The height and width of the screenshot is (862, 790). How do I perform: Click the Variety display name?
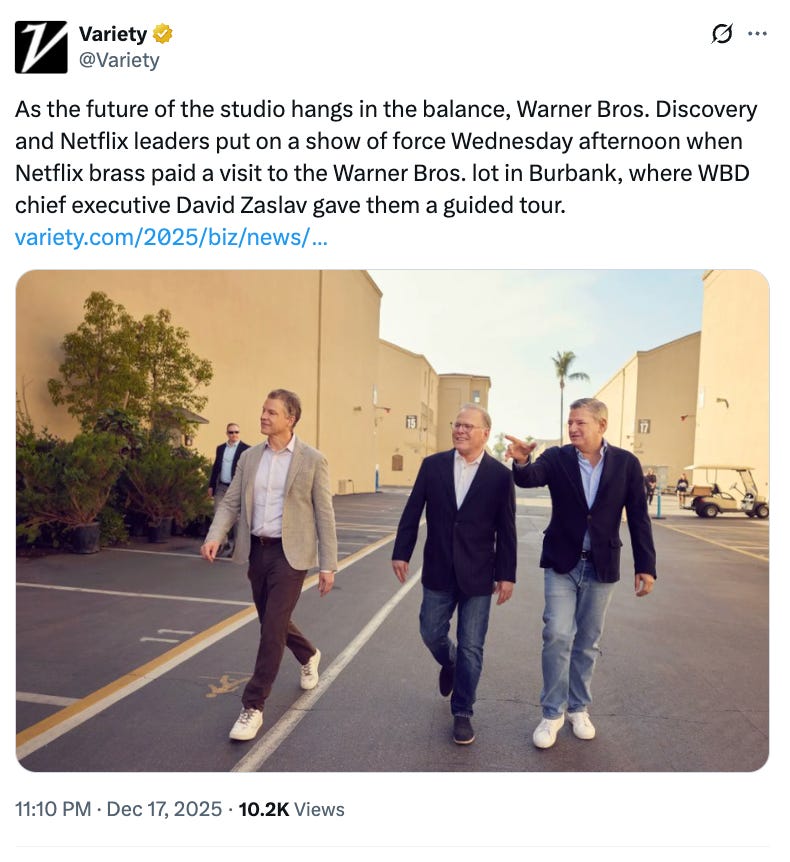click(113, 34)
